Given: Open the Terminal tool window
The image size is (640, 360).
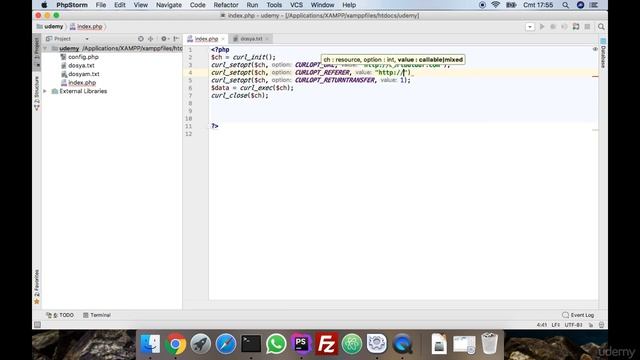Looking at the screenshot, I should [97, 315].
